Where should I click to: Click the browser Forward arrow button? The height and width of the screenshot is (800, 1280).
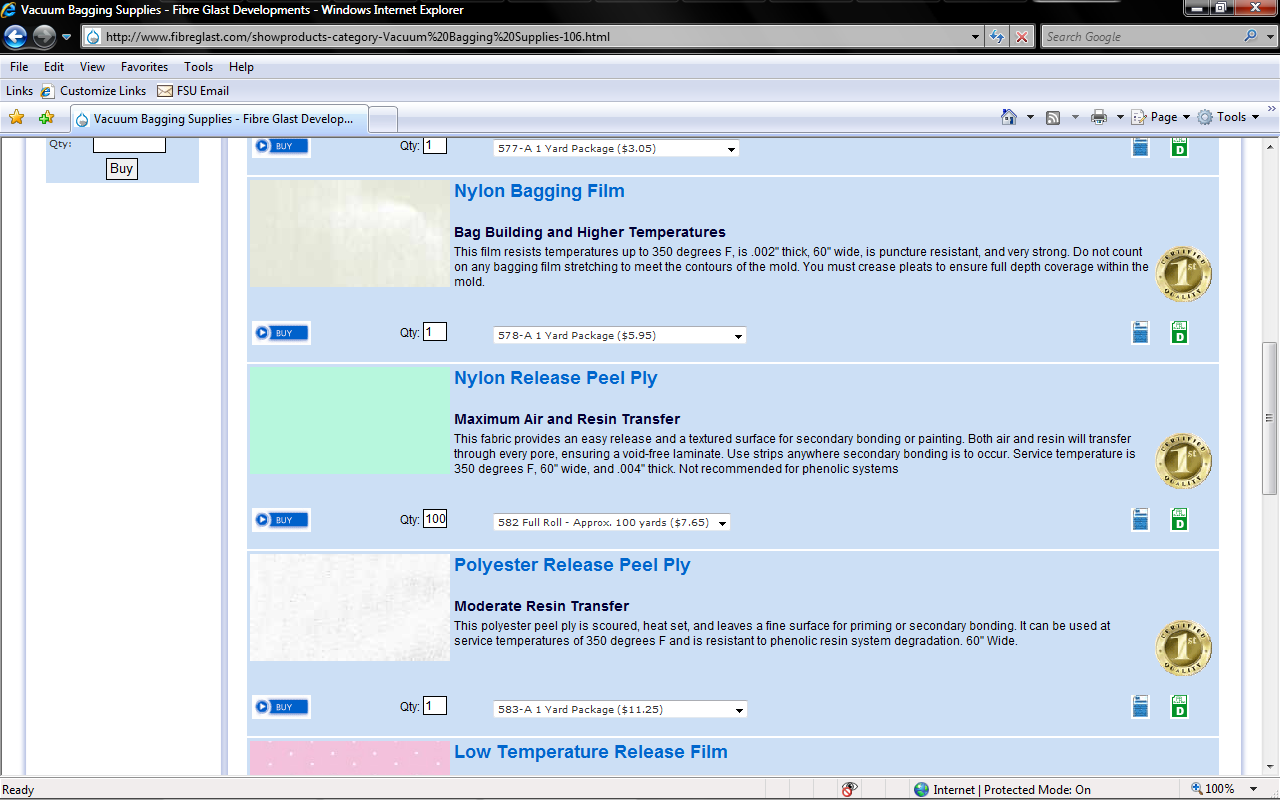44,37
